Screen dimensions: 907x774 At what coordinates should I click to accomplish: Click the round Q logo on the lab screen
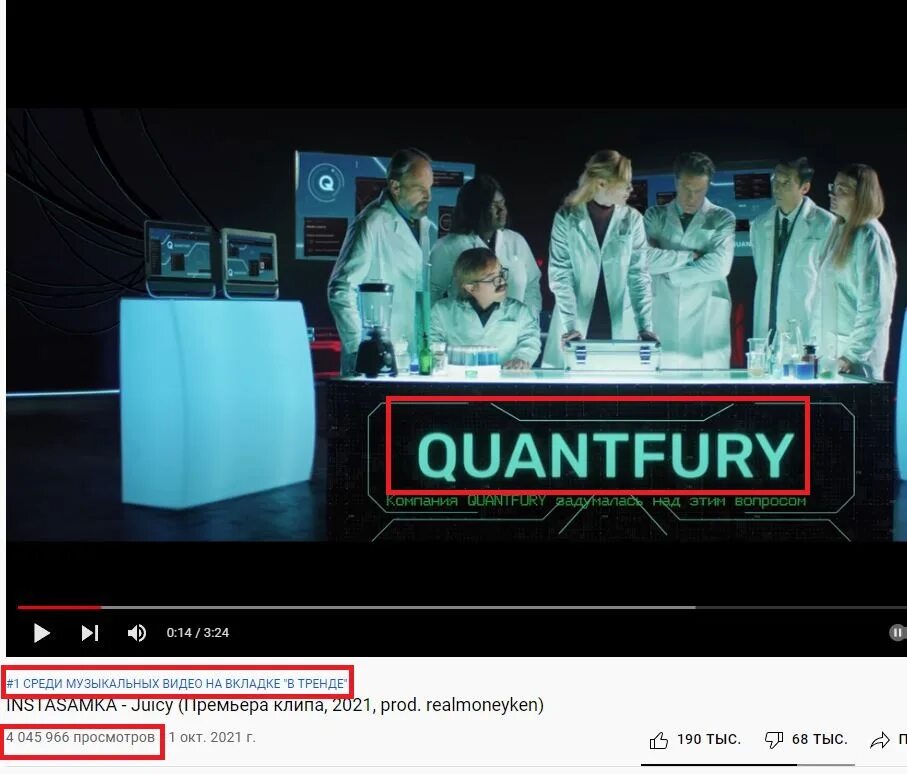coord(326,183)
